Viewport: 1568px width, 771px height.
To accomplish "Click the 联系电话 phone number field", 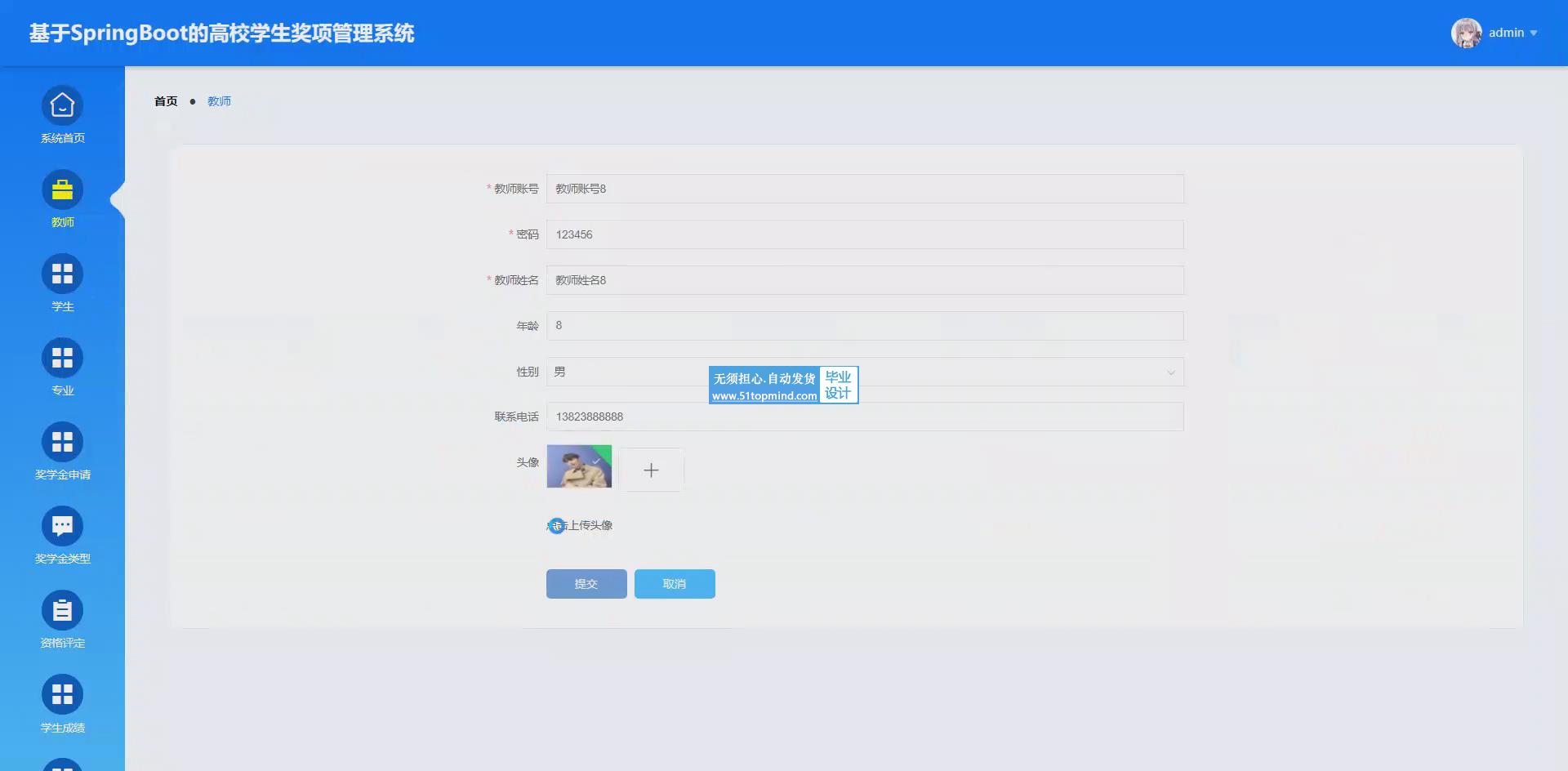I will [x=864, y=417].
